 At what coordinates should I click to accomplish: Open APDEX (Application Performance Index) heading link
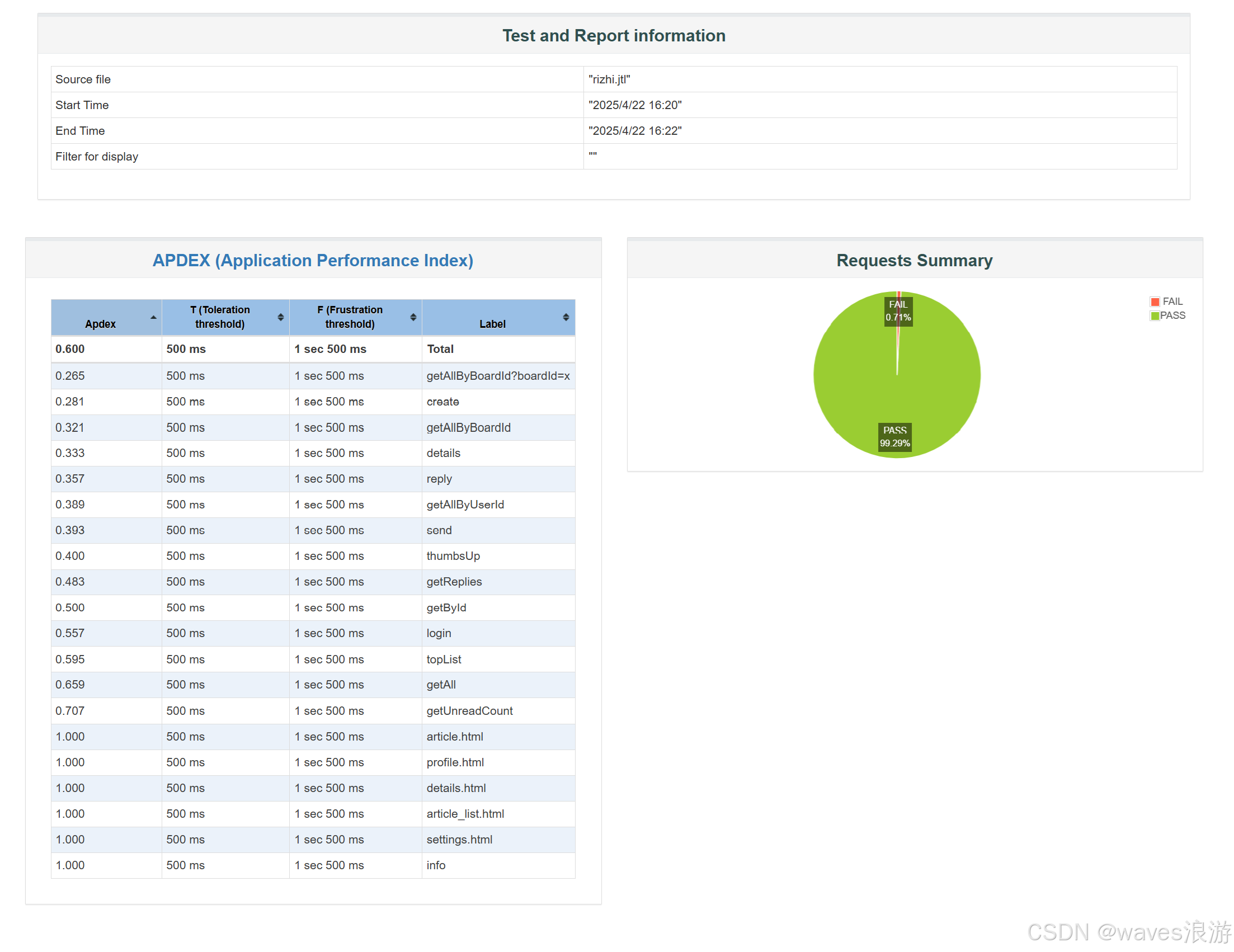tap(313, 261)
